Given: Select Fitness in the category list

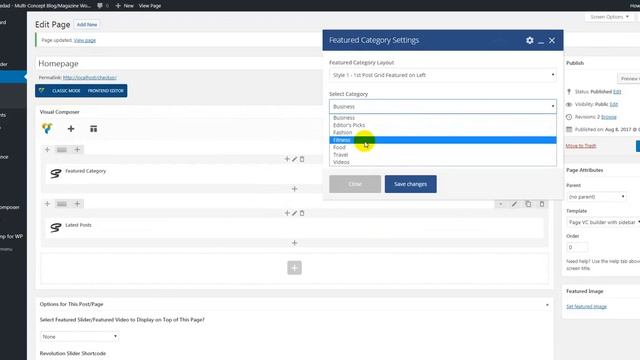Looking at the screenshot, I should click(443, 140).
